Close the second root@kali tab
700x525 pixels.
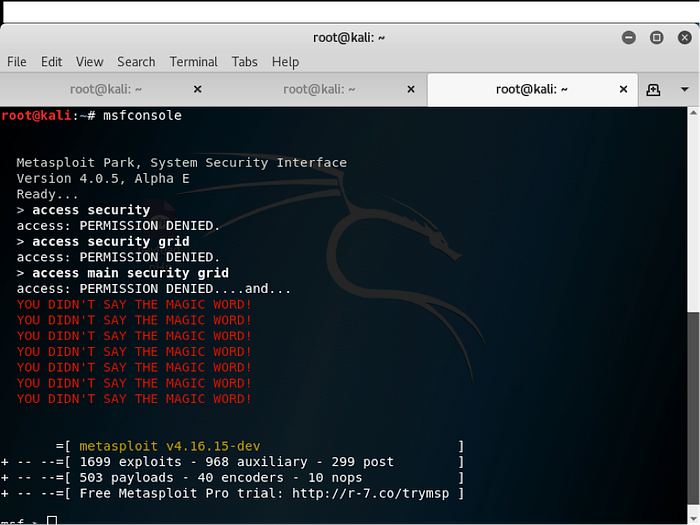click(x=411, y=89)
